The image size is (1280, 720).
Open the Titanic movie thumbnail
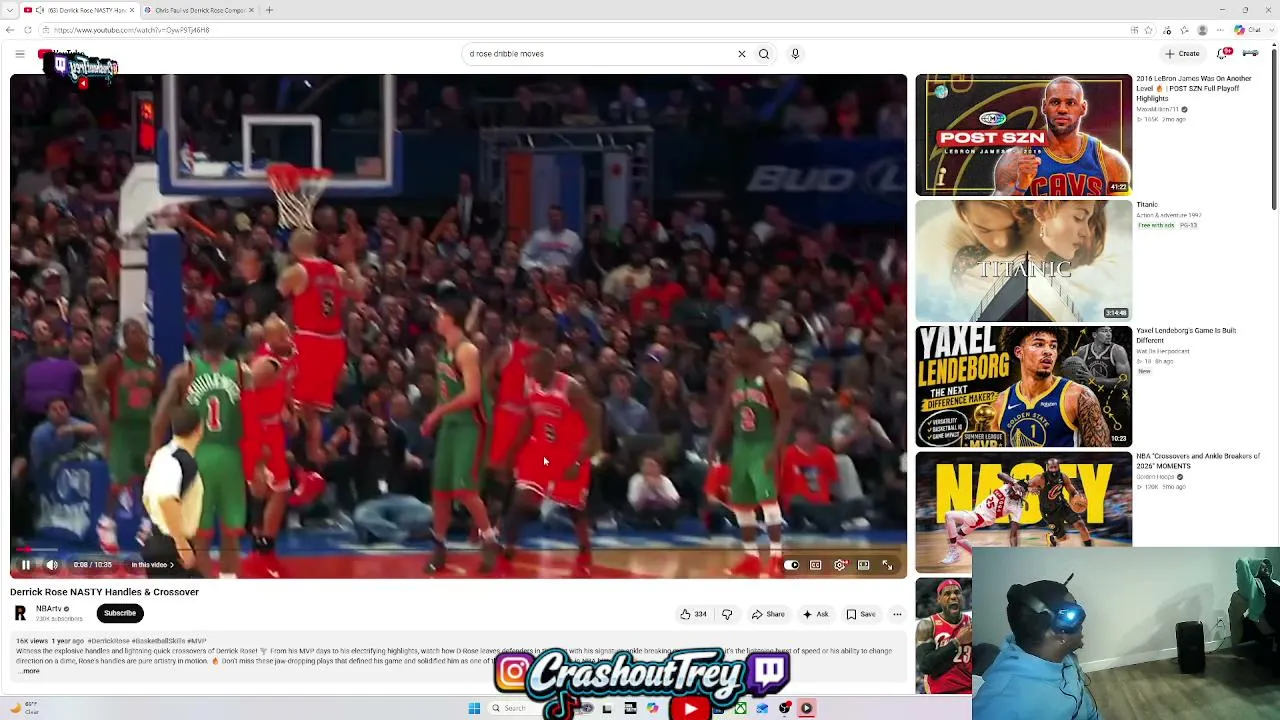click(1024, 261)
